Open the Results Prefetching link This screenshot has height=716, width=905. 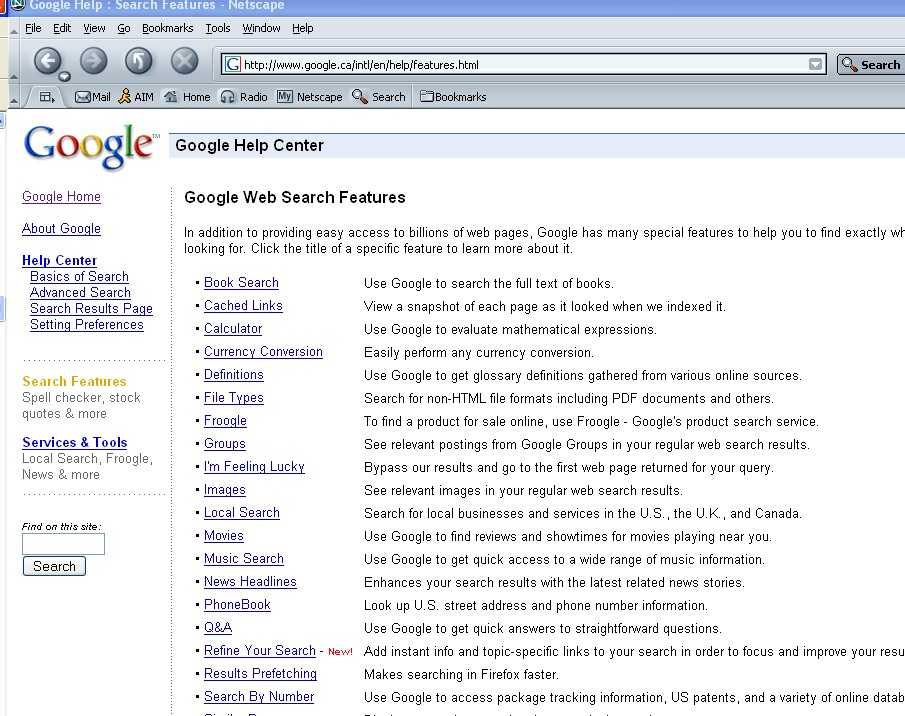click(260, 674)
